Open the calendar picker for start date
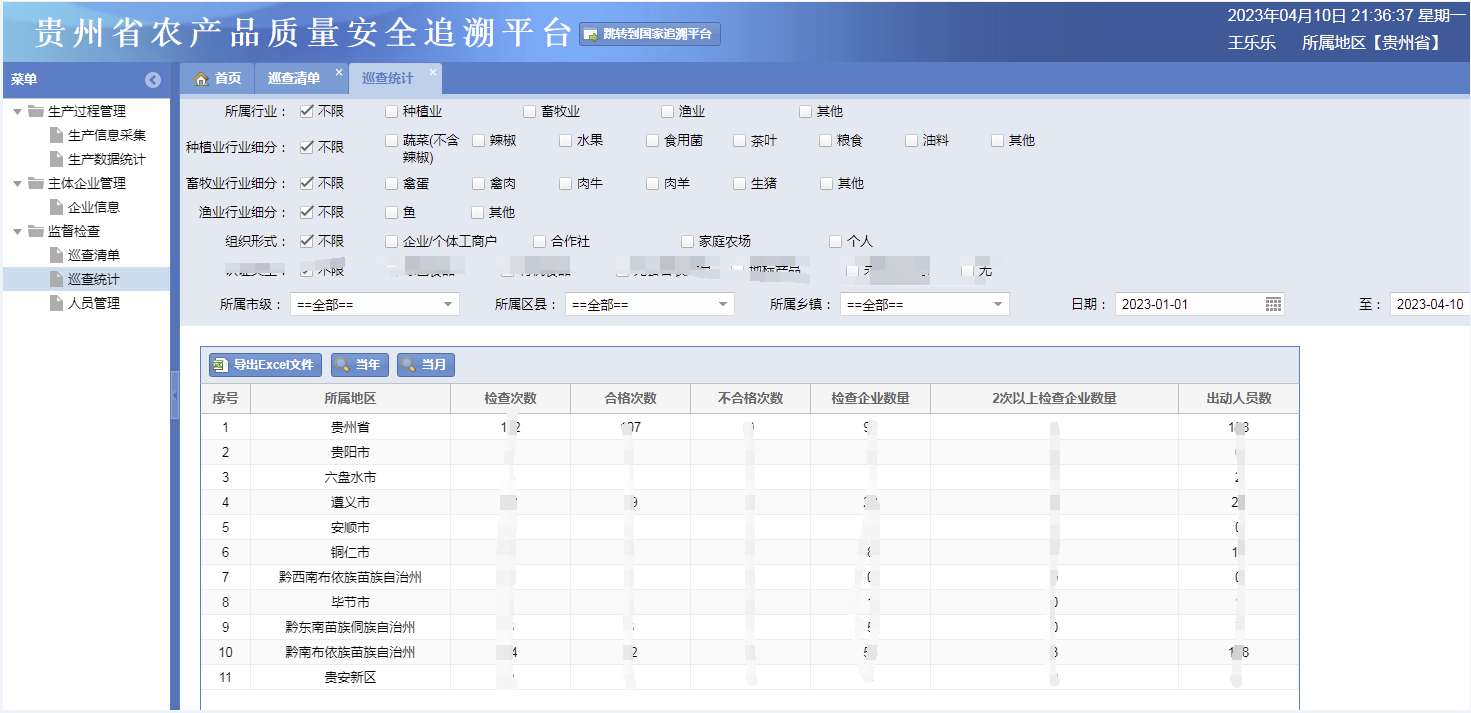The height and width of the screenshot is (713, 1471). coord(1273,304)
